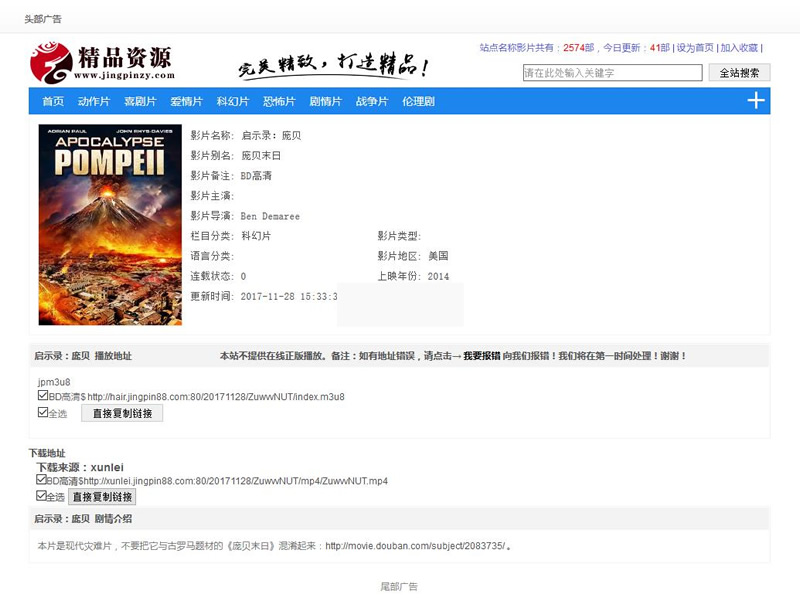Open the 喜剧片 category

click(x=140, y=101)
